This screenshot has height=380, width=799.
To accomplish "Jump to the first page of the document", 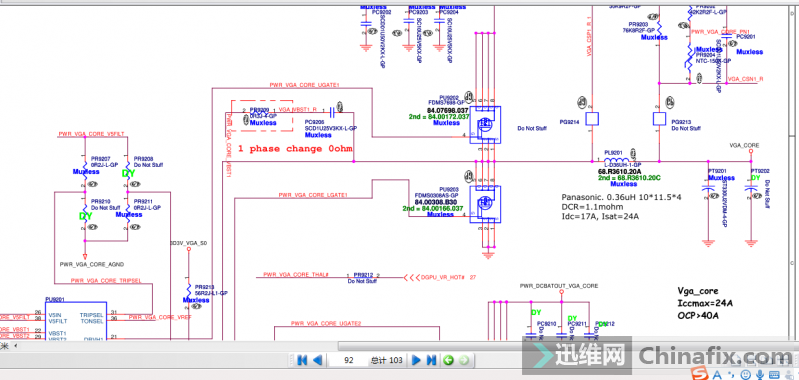I will tap(302, 360).
